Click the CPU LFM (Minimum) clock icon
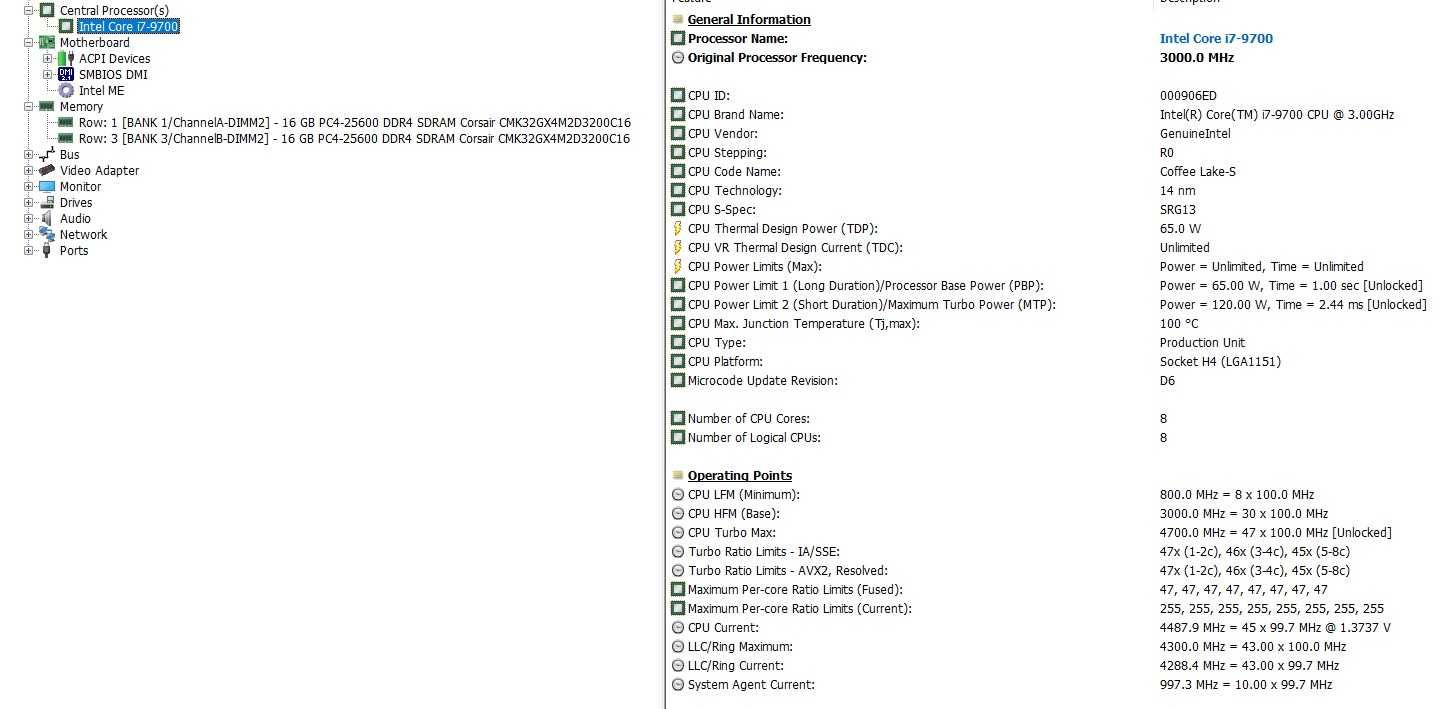 [x=678, y=494]
